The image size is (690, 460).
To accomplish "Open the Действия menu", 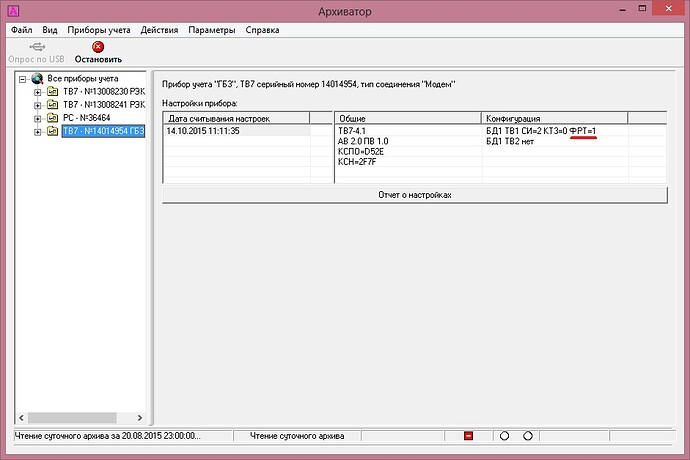I will coord(159,30).
